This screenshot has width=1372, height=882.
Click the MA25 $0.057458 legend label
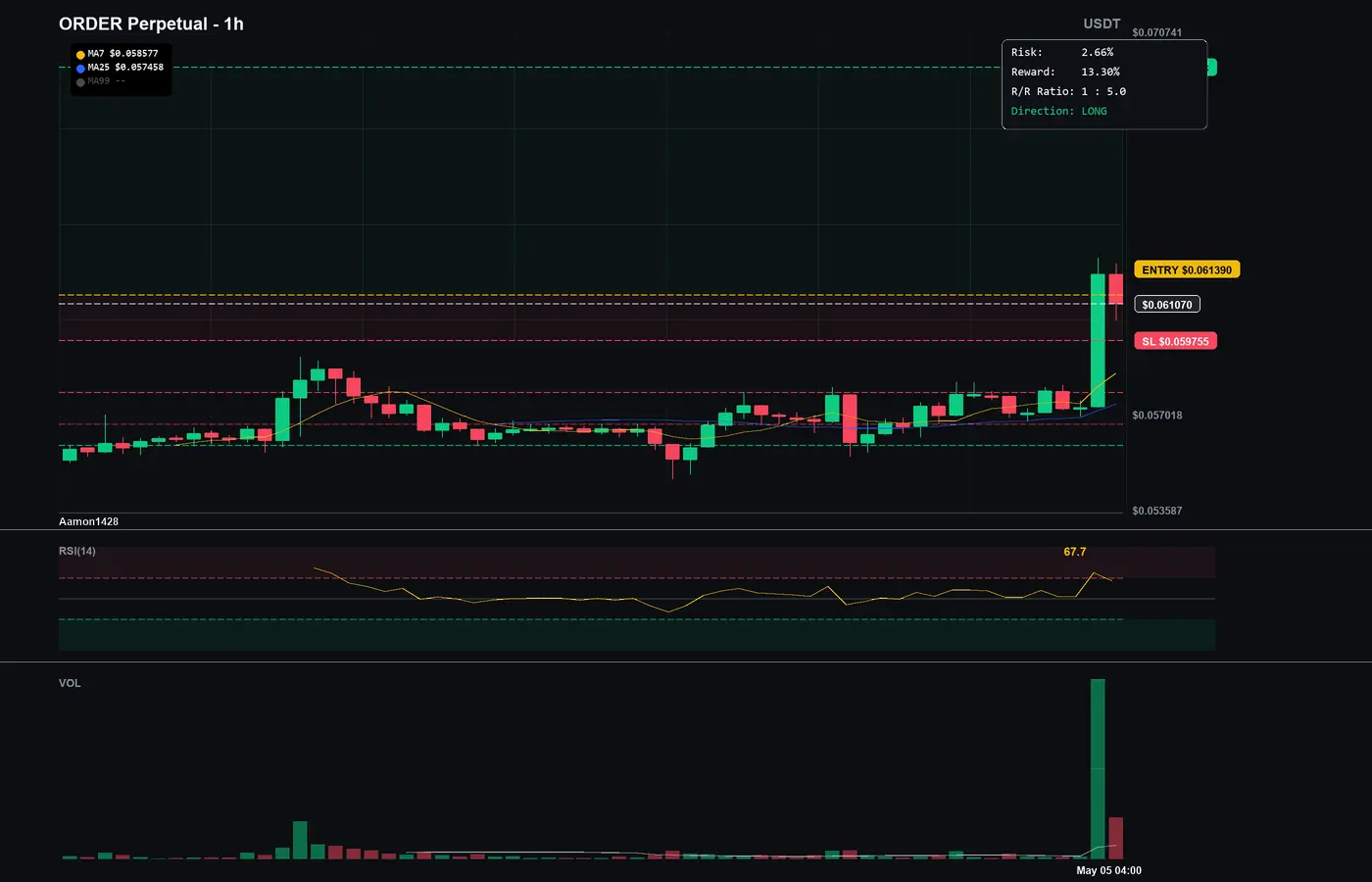(x=125, y=68)
